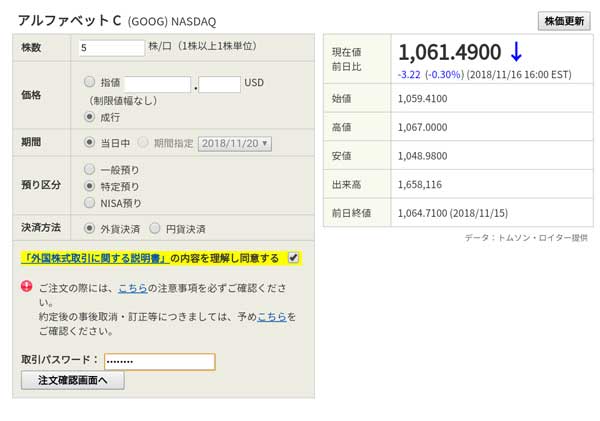Click the 取引パスワード password field

tap(159, 361)
